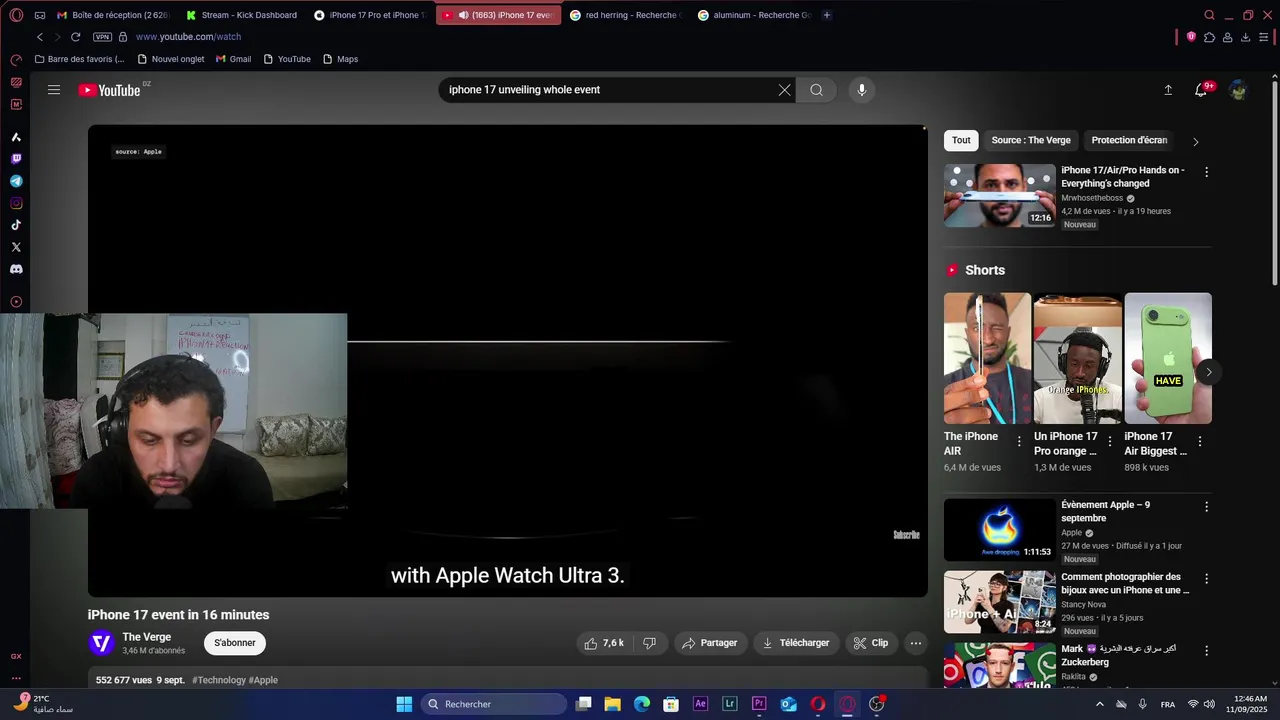Open Telegram in the Opera sidebar

click(x=16, y=181)
